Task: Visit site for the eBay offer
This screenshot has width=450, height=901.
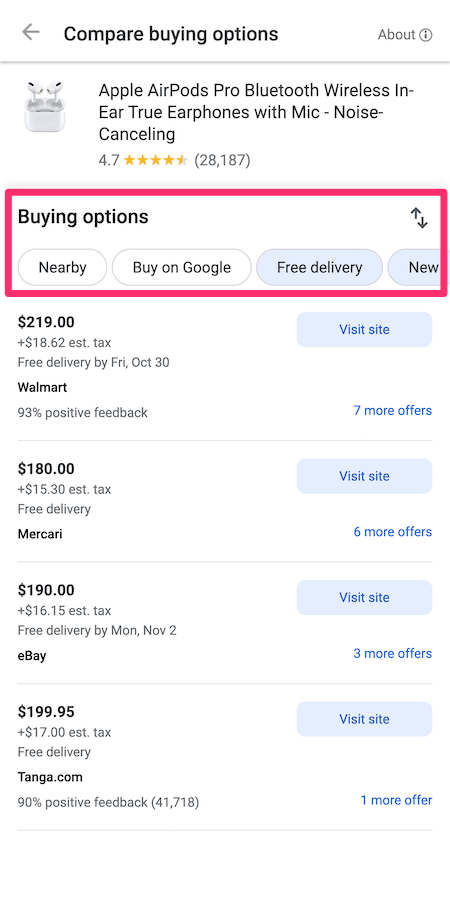Action: pos(364,598)
